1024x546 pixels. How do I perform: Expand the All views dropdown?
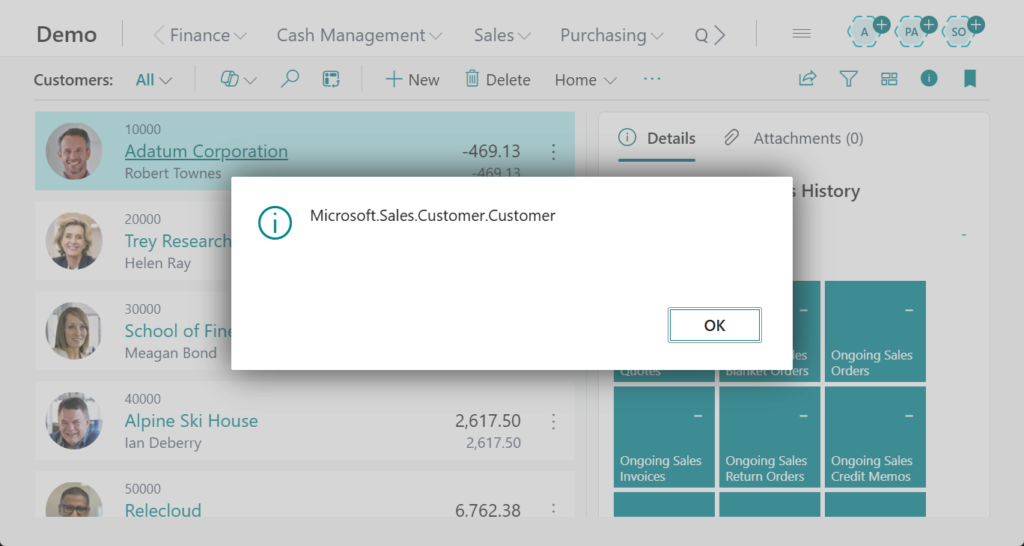click(154, 80)
